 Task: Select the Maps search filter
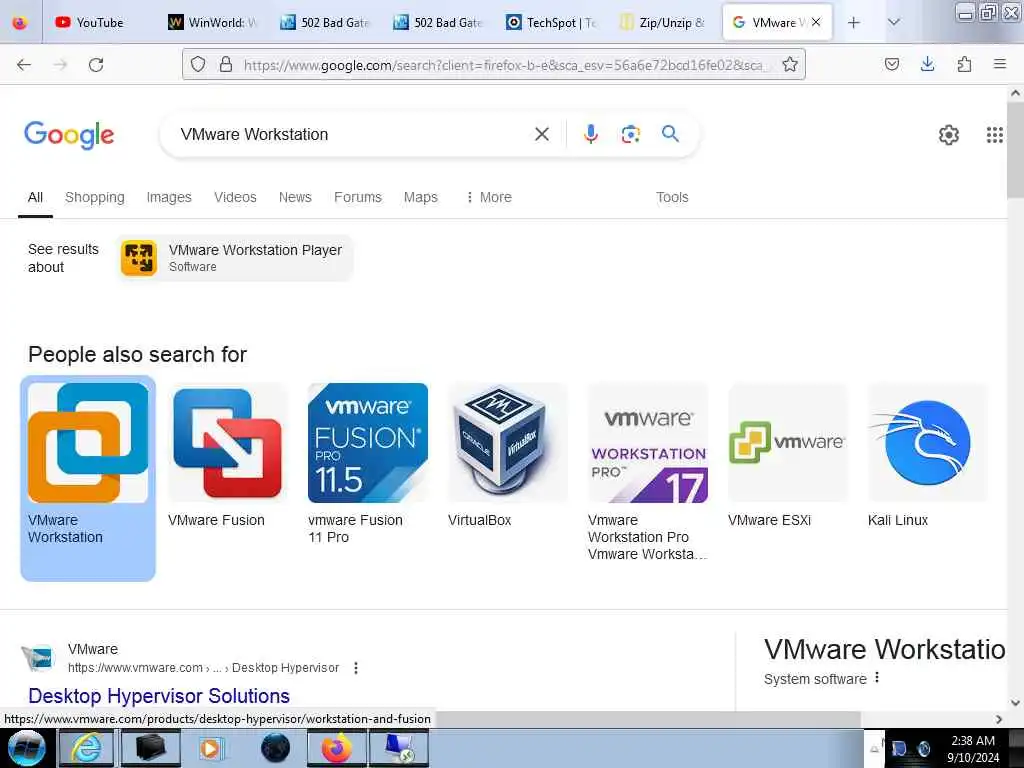[x=421, y=197]
